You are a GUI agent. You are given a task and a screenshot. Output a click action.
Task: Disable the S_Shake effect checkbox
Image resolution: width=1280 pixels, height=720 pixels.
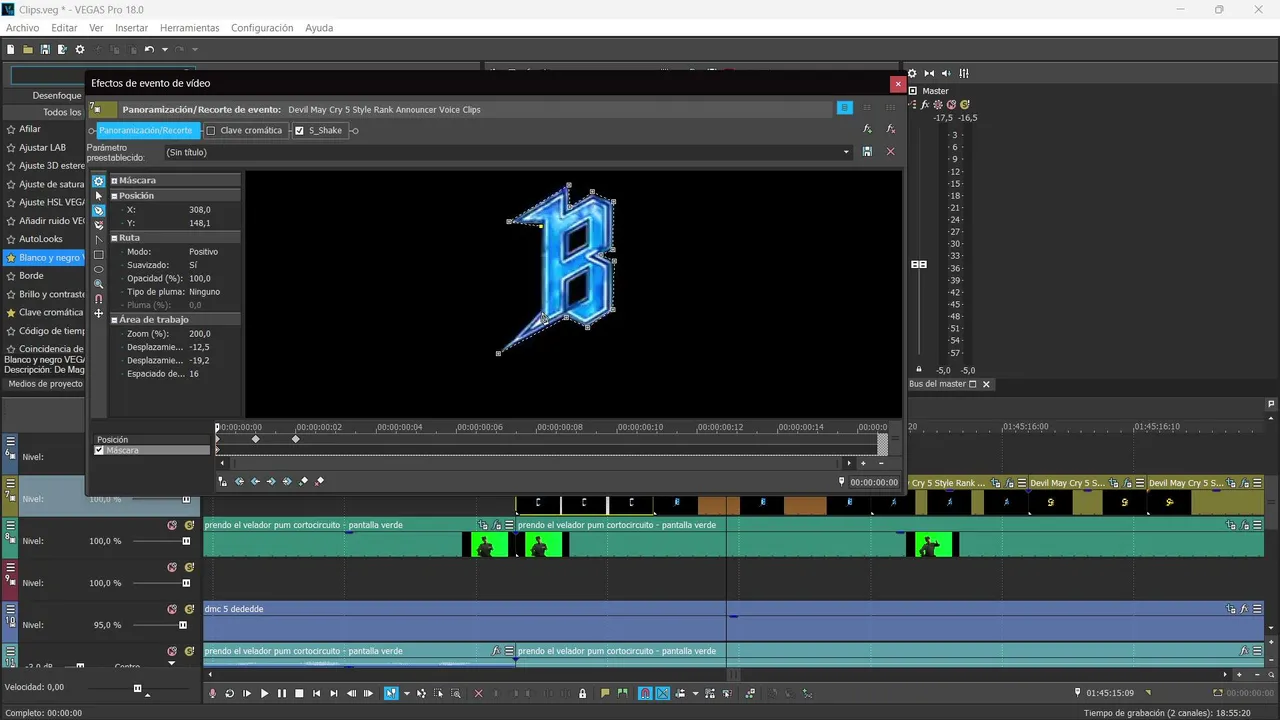tap(299, 130)
